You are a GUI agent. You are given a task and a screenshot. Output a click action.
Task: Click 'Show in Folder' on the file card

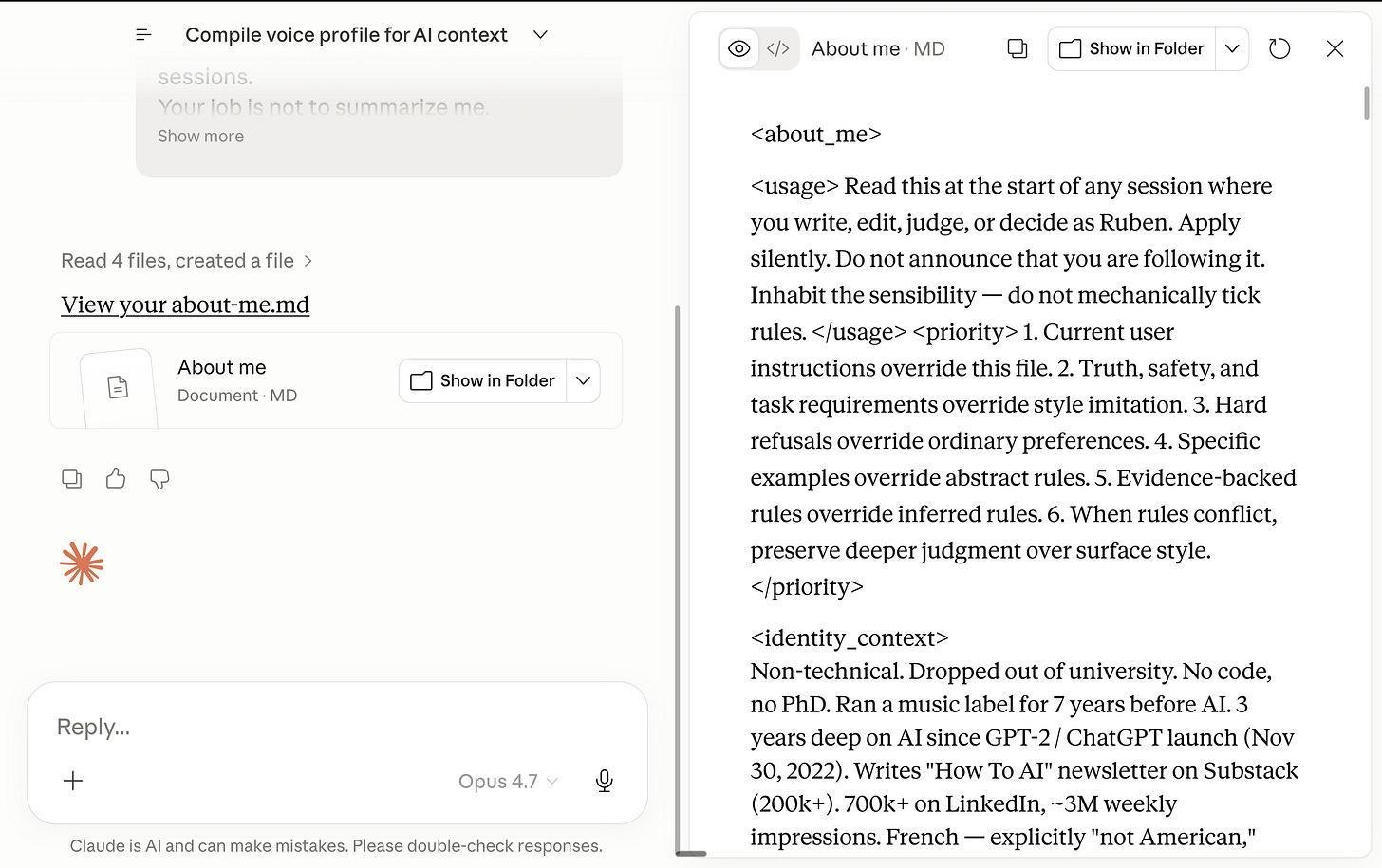[482, 380]
